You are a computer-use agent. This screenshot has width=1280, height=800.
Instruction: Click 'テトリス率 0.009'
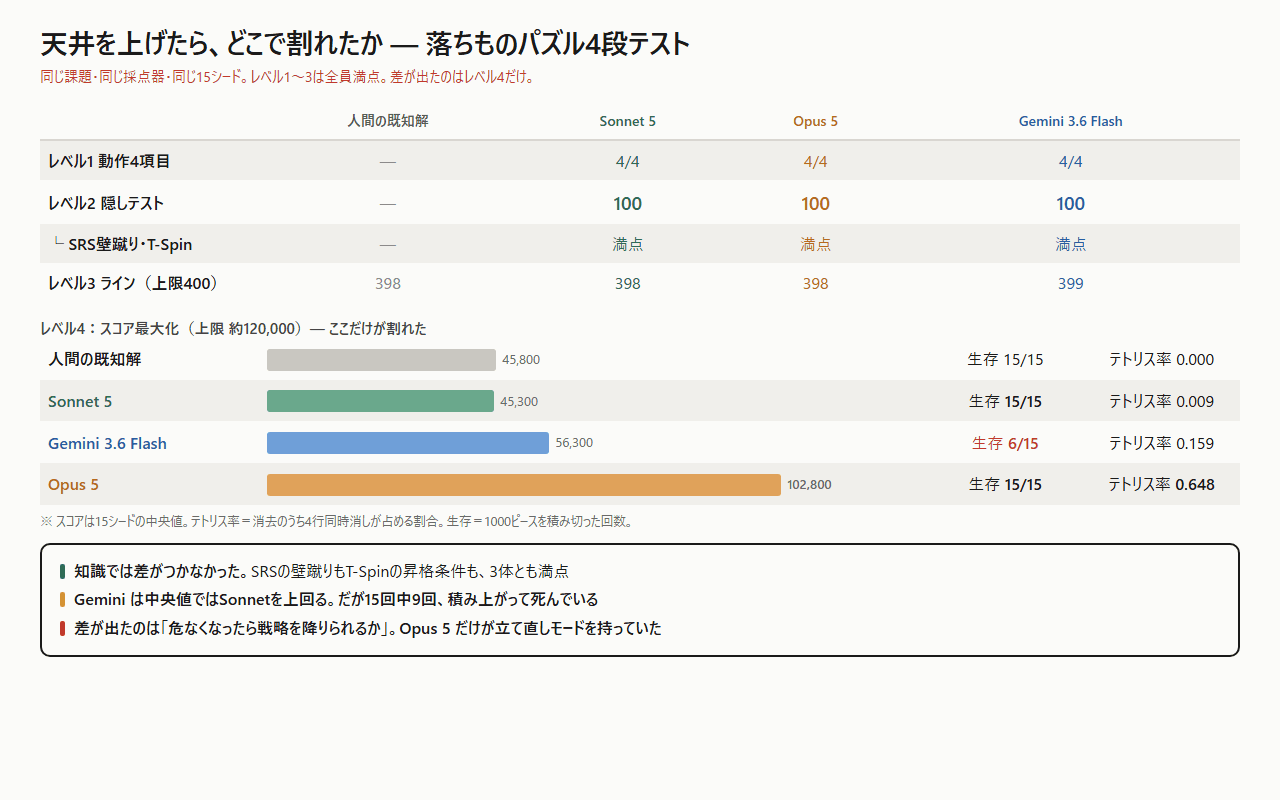1161,402
